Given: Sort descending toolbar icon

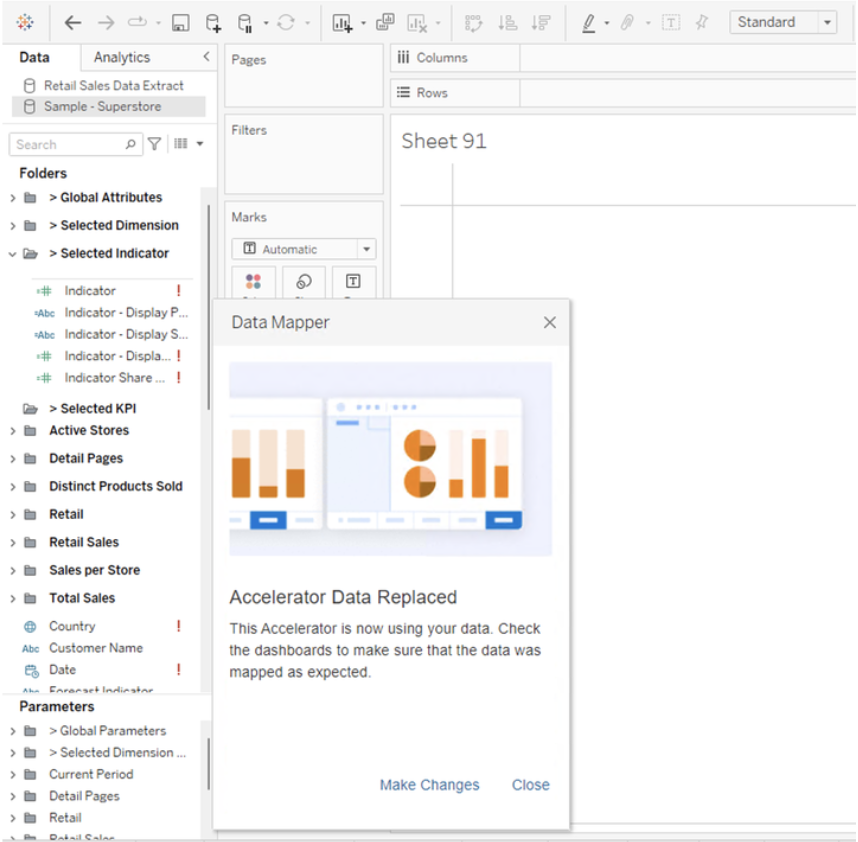Looking at the screenshot, I should pyautogui.click(x=541, y=22).
